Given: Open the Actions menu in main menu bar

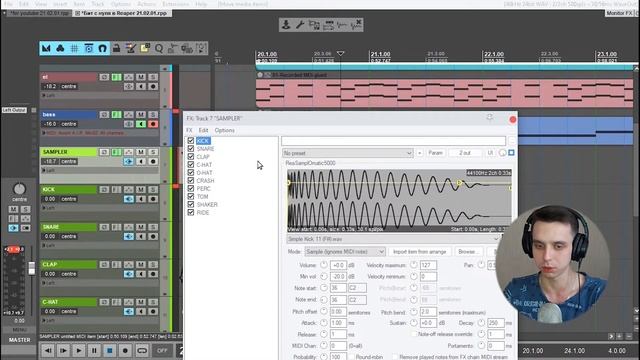Looking at the screenshot, I should click(147, 4).
